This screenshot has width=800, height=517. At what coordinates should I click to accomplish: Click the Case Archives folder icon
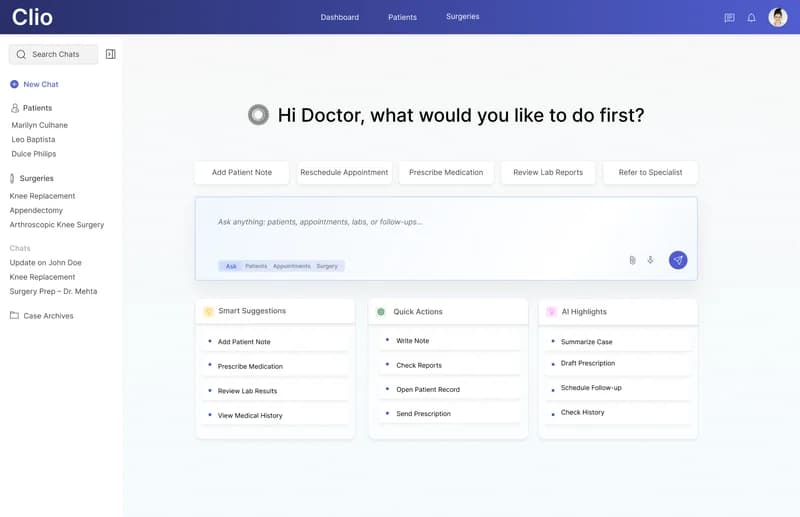tap(14, 315)
